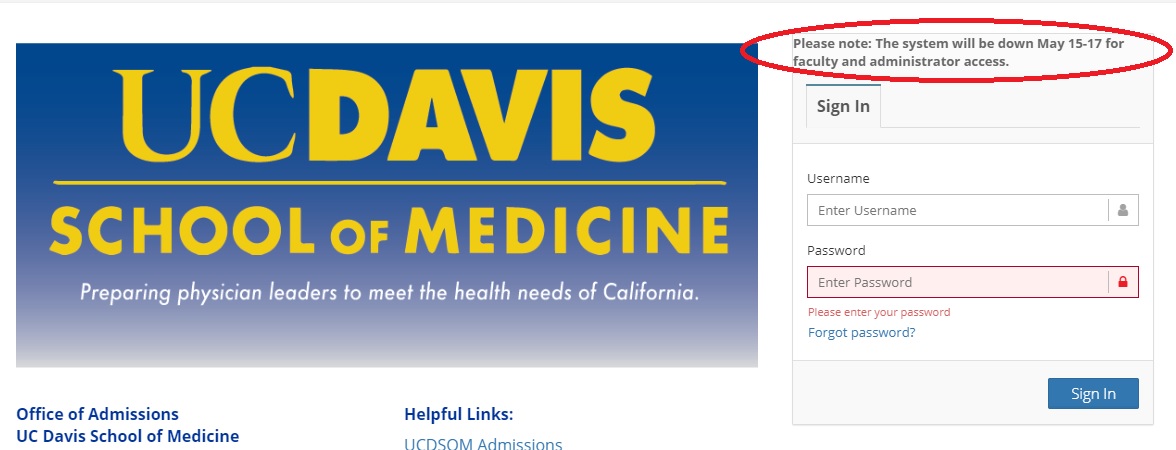The width and height of the screenshot is (1176, 450).
Task: Click the red lock icon in Password field
Action: click(1123, 283)
